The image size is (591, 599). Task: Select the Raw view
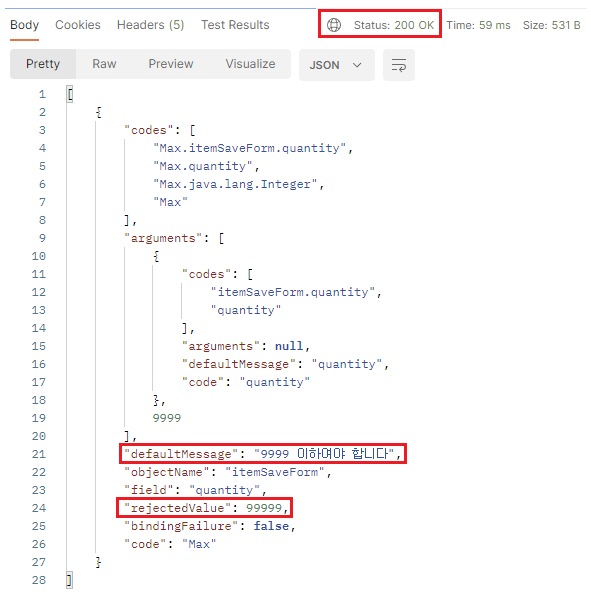coord(104,64)
